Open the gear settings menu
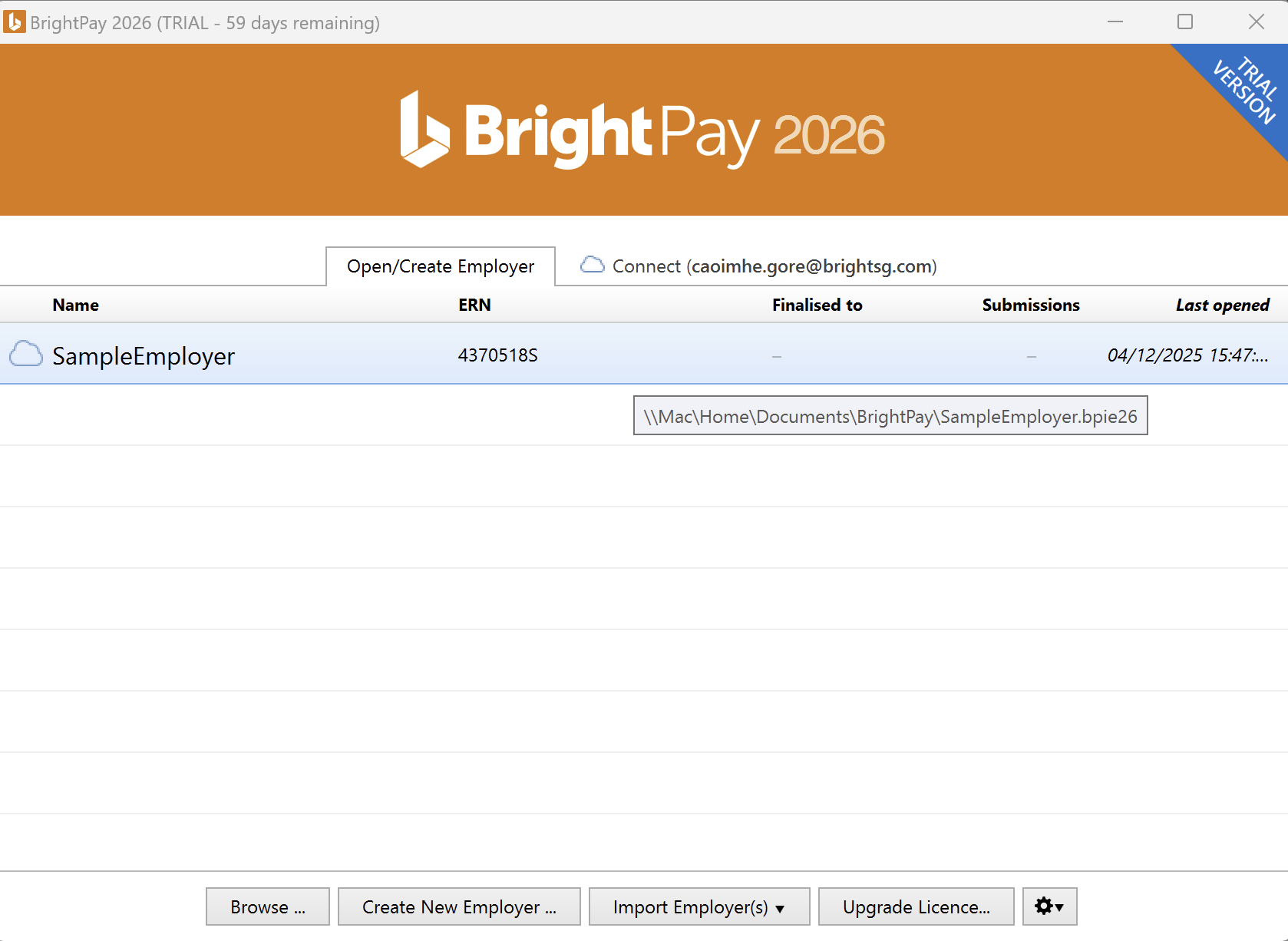 coord(1049,906)
